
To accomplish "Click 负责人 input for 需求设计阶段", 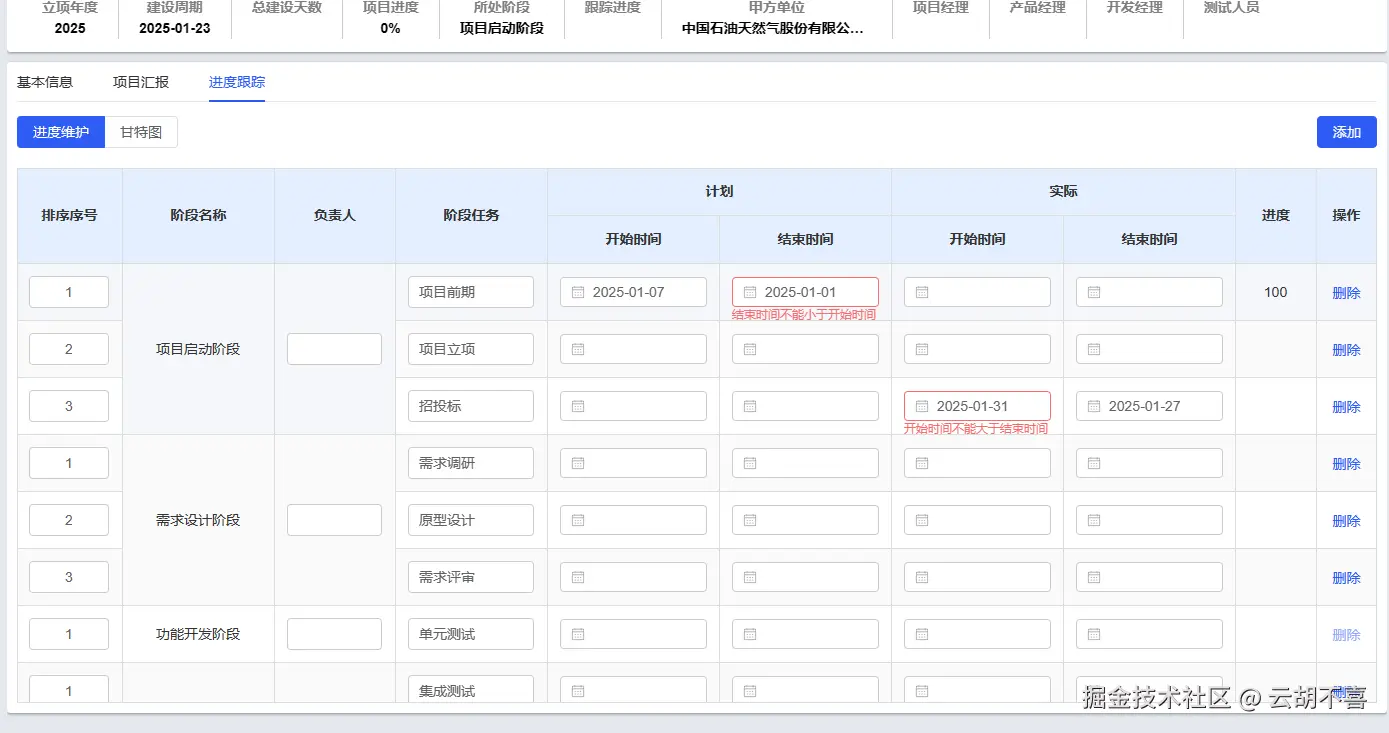I will [x=334, y=520].
